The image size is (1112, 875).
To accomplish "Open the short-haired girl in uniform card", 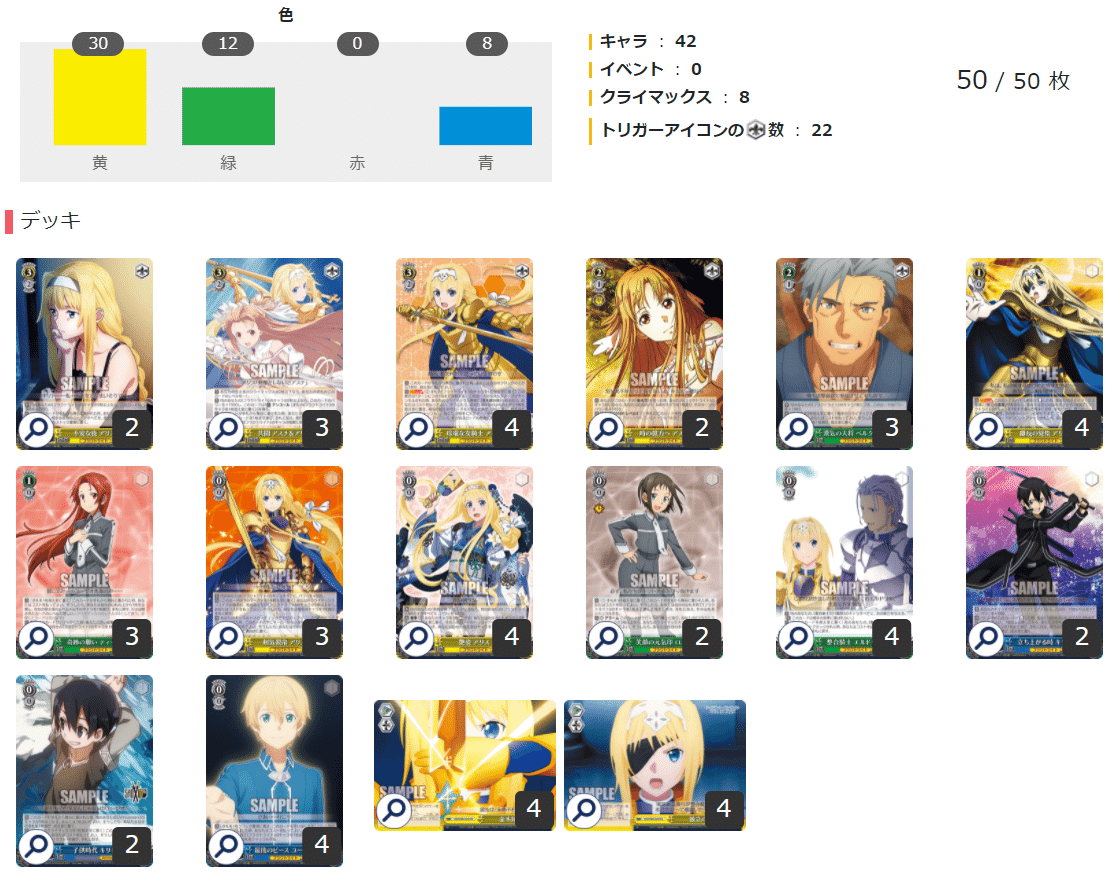I will tap(654, 562).
